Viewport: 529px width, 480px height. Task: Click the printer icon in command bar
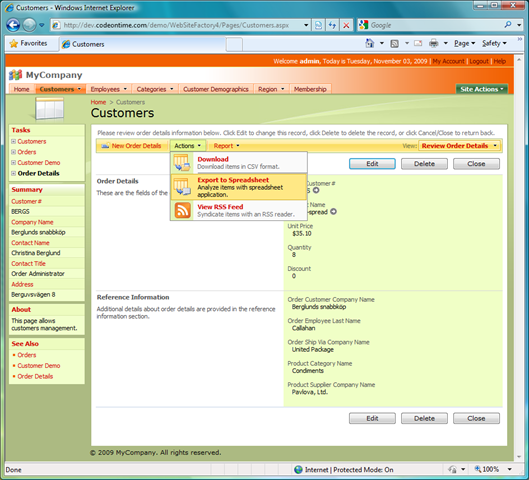point(434,43)
